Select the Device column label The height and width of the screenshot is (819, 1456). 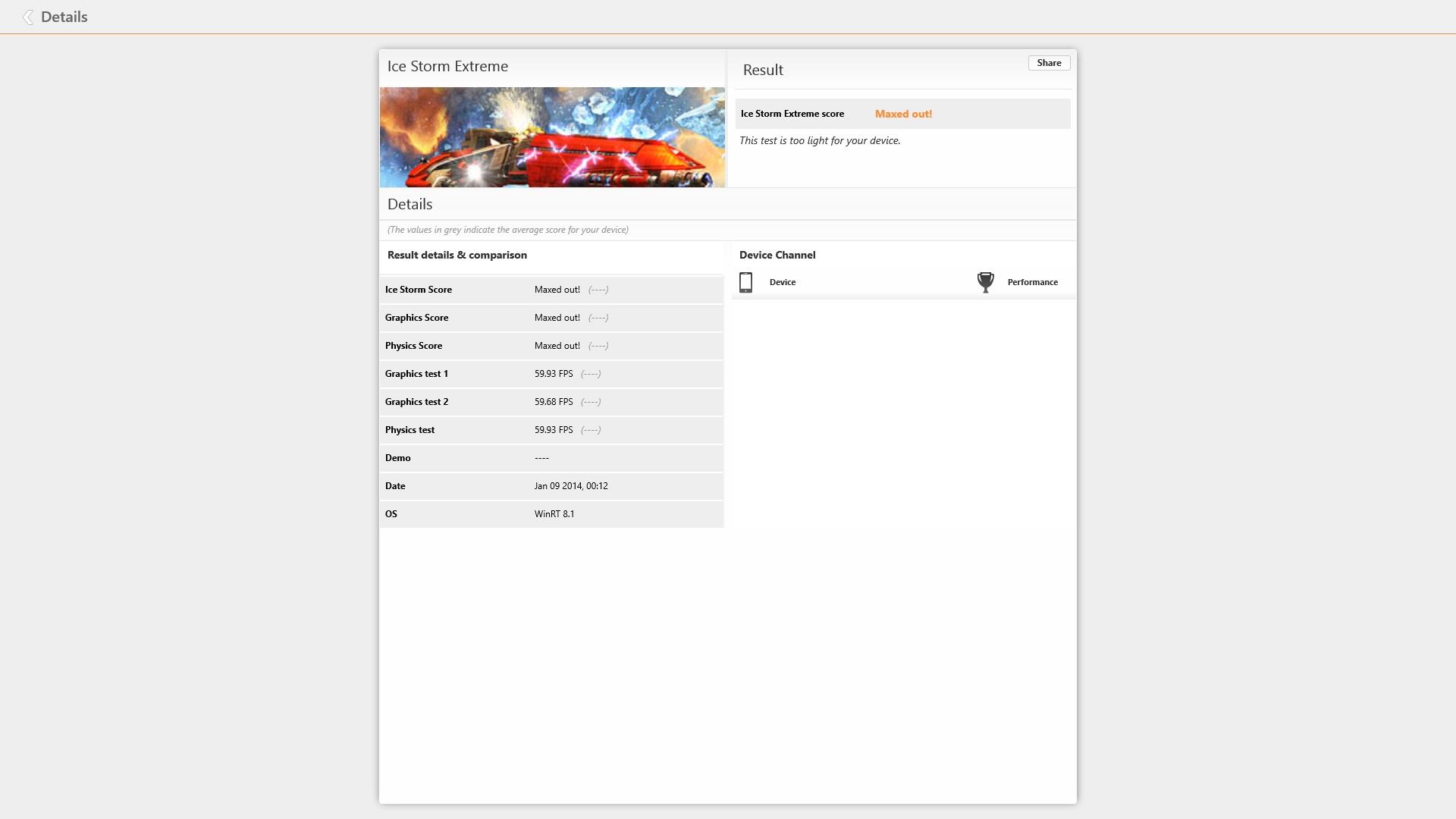[x=782, y=282]
